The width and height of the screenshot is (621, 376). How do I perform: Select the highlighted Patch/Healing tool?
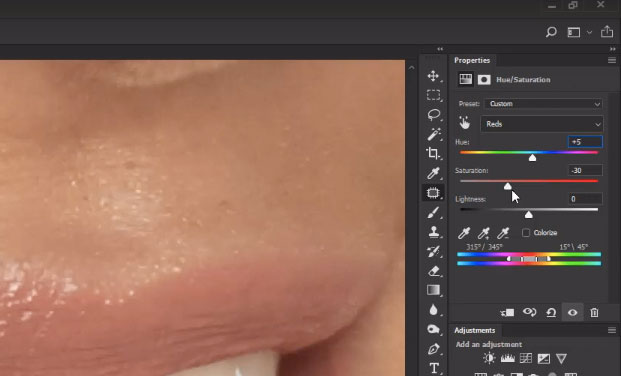point(433,193)
